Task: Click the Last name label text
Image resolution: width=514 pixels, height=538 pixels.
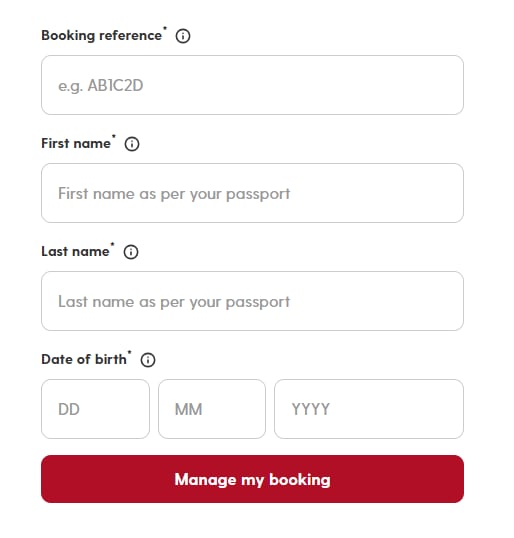Action: (75, 252)
